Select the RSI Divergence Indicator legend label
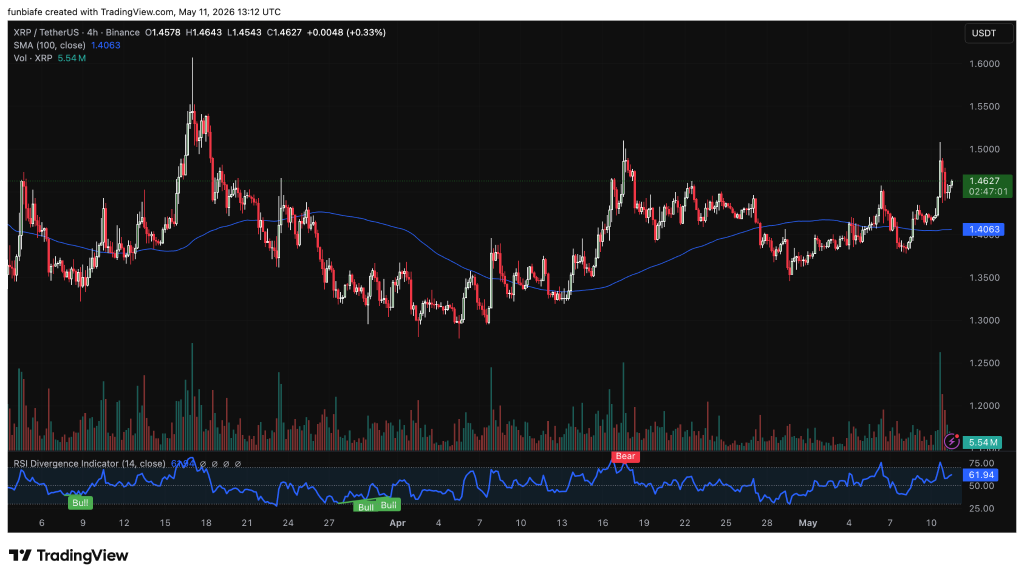Image resolution: width=1024 pixels, height=578 pixels. [x=89, y=464]
